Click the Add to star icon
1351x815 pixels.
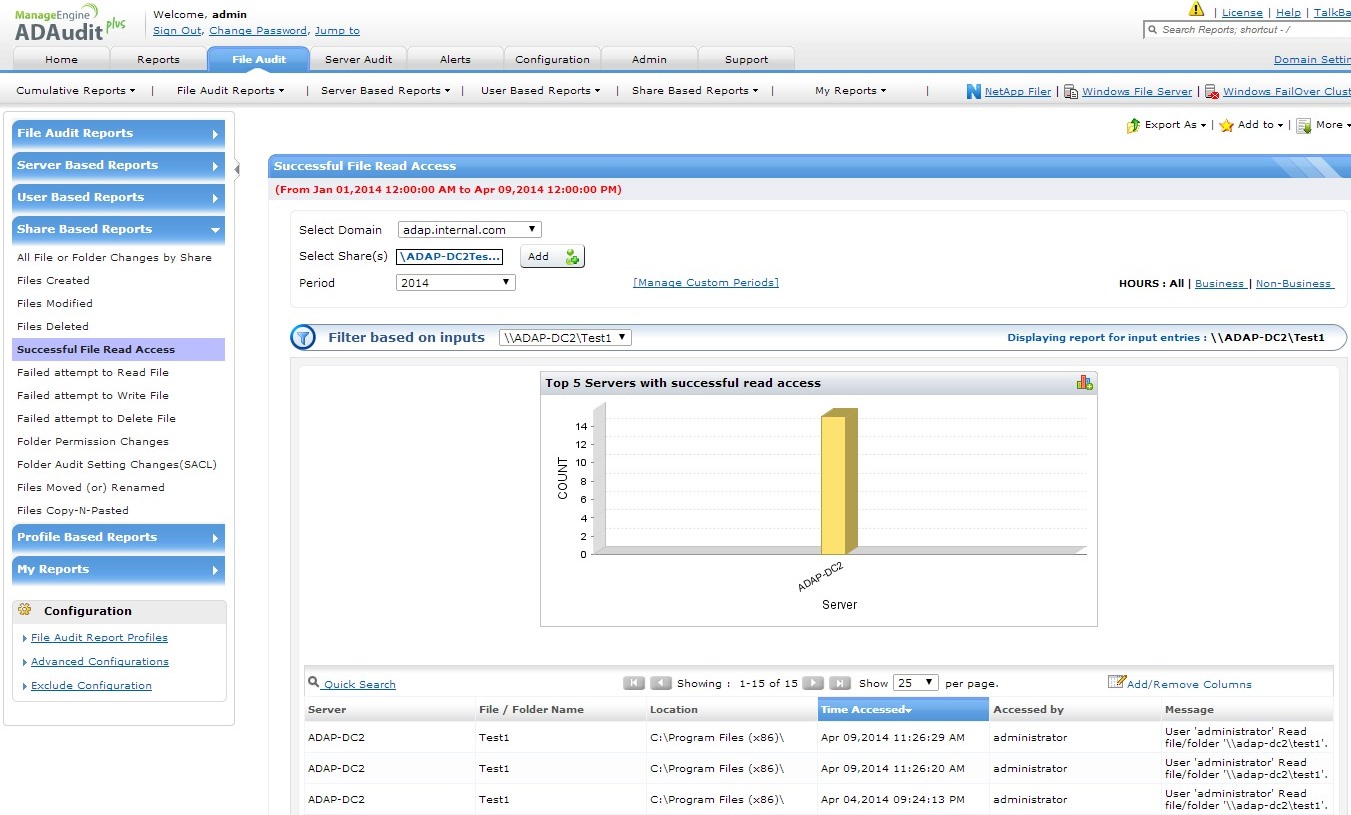1226,125
